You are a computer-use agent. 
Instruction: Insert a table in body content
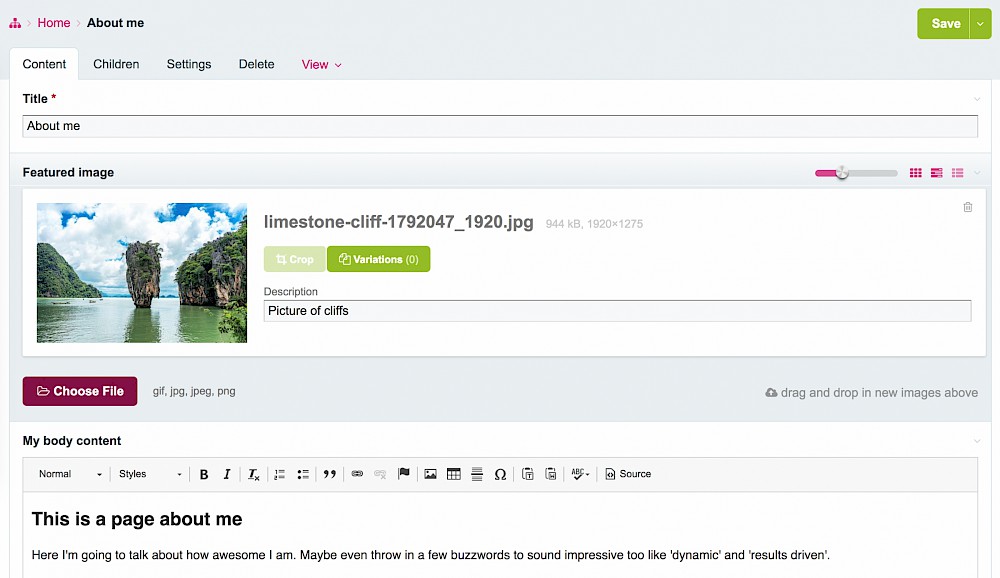click(x=454, y=474)
